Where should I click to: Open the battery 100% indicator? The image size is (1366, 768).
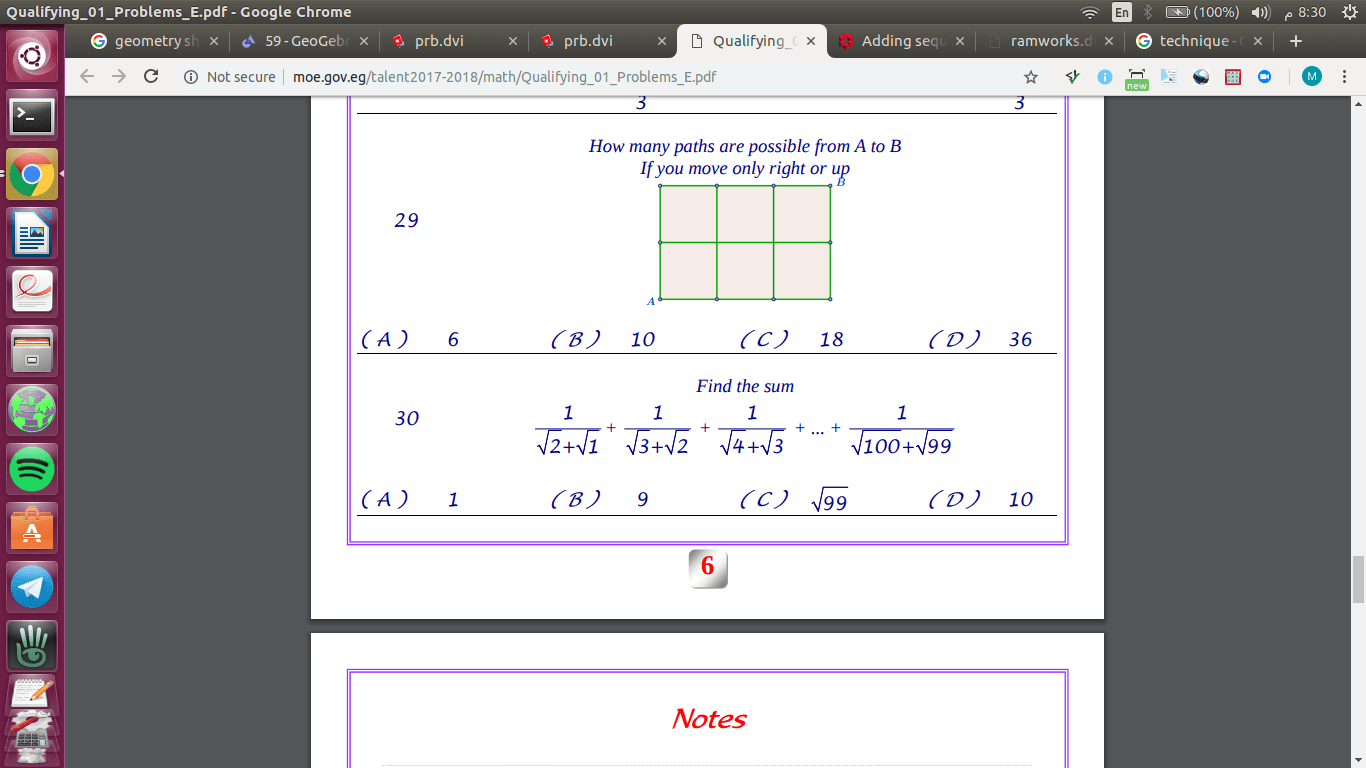tap(1202, 12)
